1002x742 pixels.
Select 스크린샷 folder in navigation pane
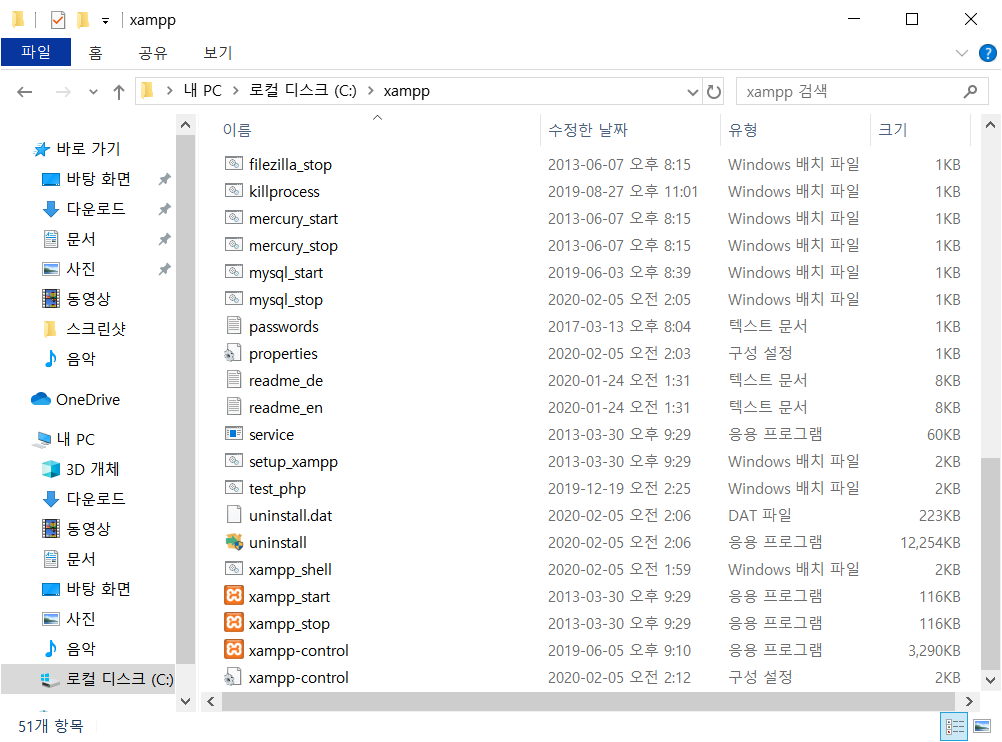click(96, 328)
